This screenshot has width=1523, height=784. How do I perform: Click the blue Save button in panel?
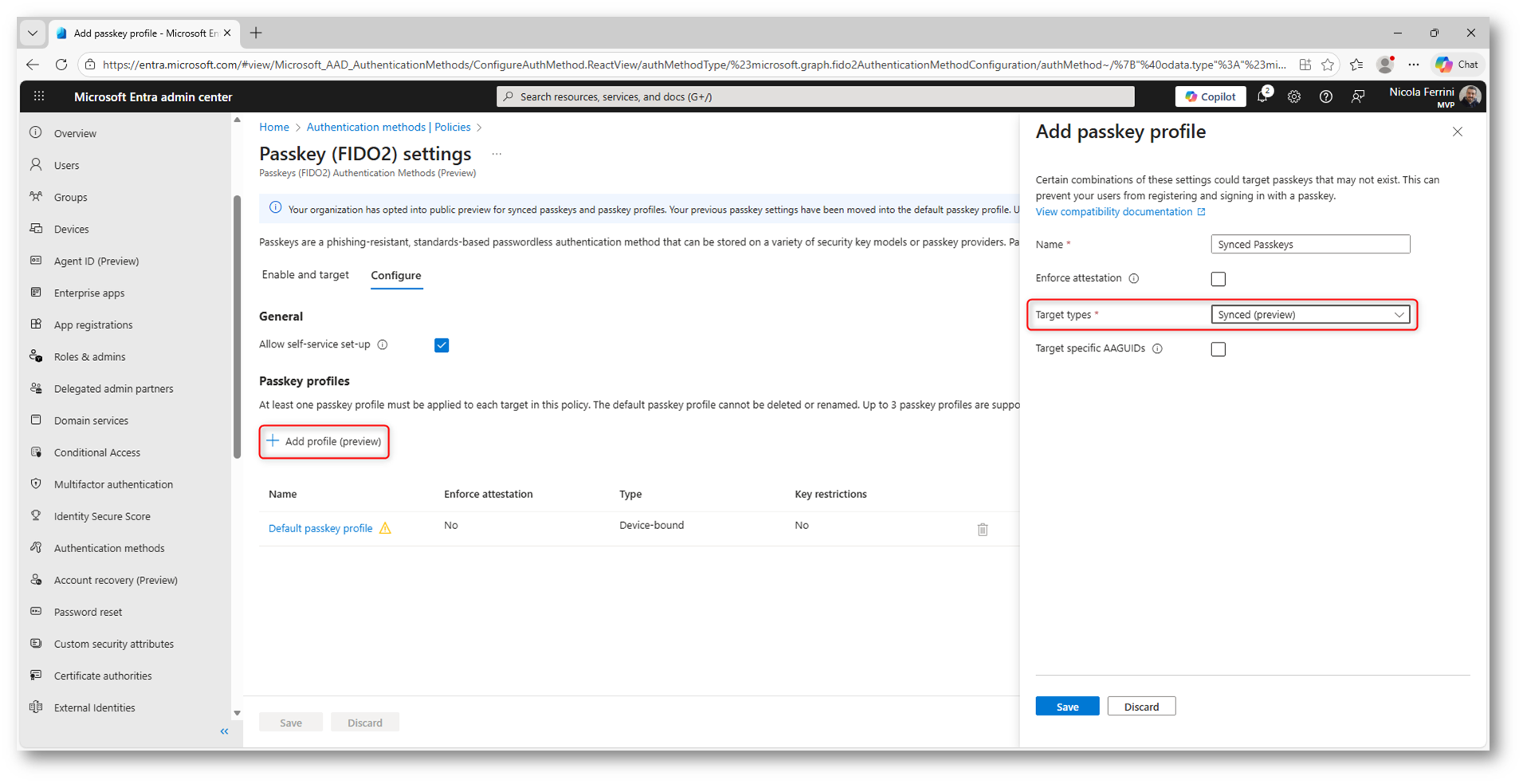pyautogui.click(x=1066, y=707)
